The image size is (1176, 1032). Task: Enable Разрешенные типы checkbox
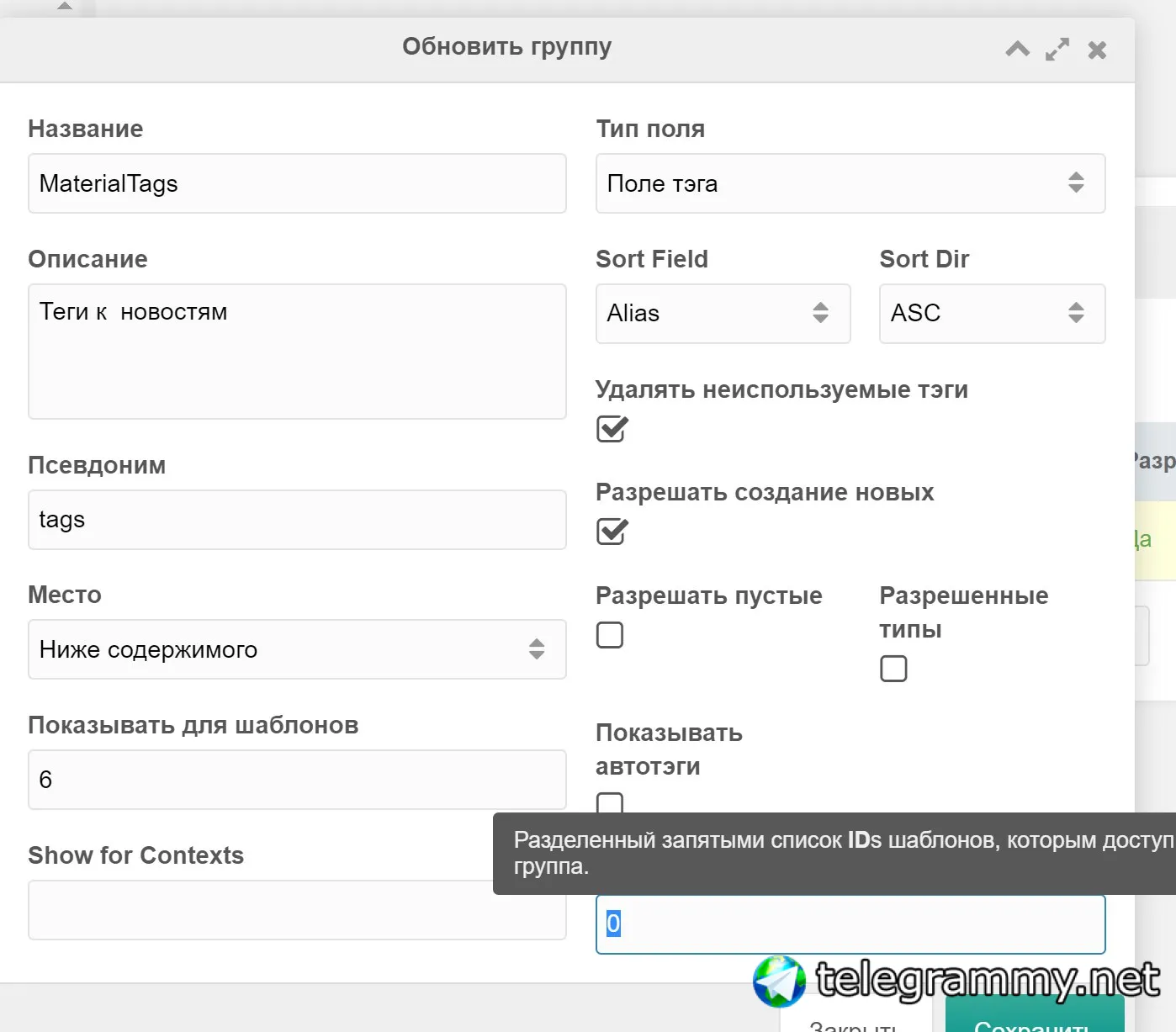tap(893, 669)
